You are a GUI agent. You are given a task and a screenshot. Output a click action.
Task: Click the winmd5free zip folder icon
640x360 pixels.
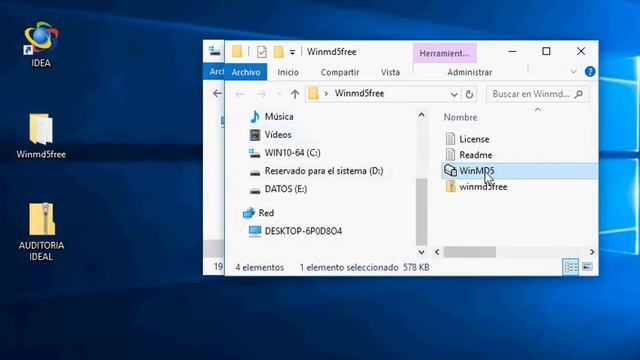tap(450, 187)
